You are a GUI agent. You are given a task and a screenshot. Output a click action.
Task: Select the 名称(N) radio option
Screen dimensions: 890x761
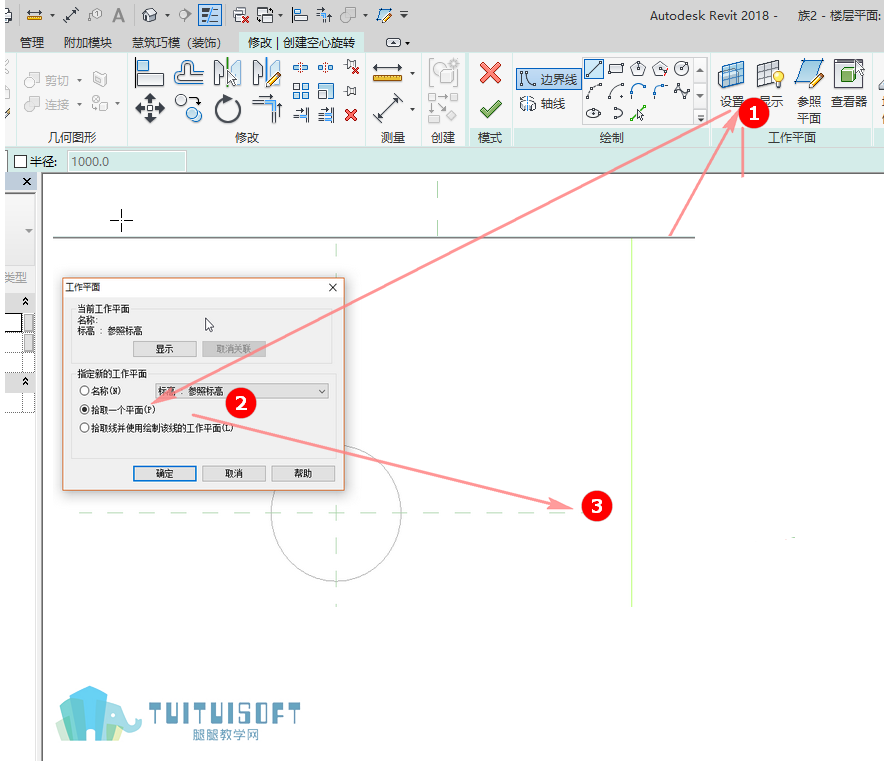[x=85, y=390]
